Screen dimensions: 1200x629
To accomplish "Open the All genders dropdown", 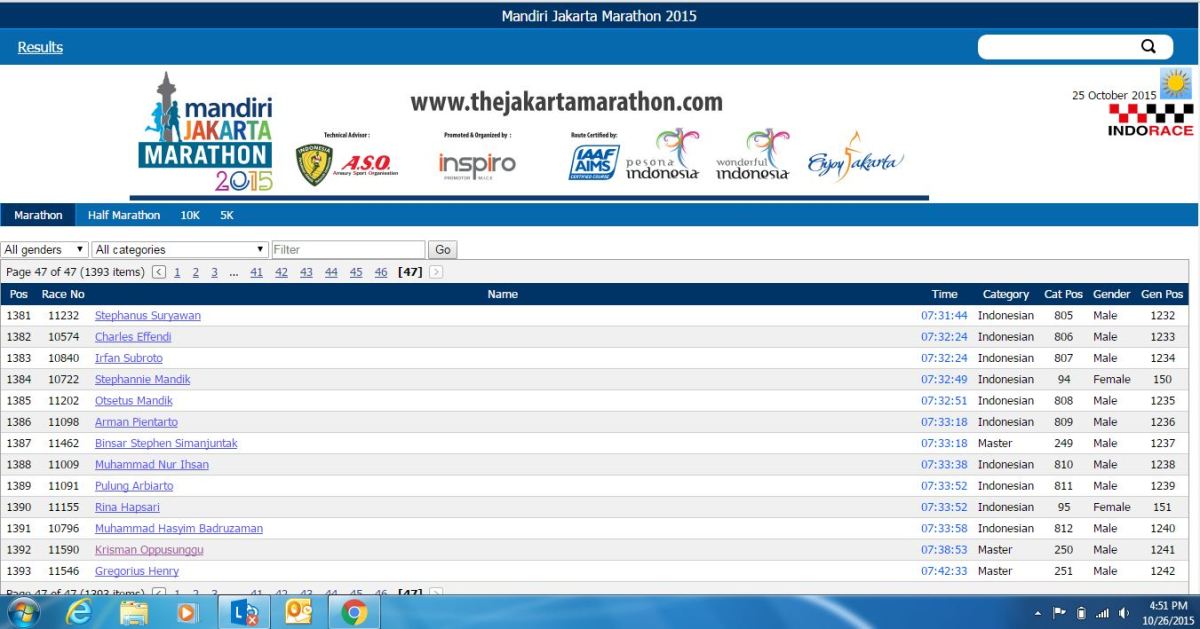I will (45, 250).
